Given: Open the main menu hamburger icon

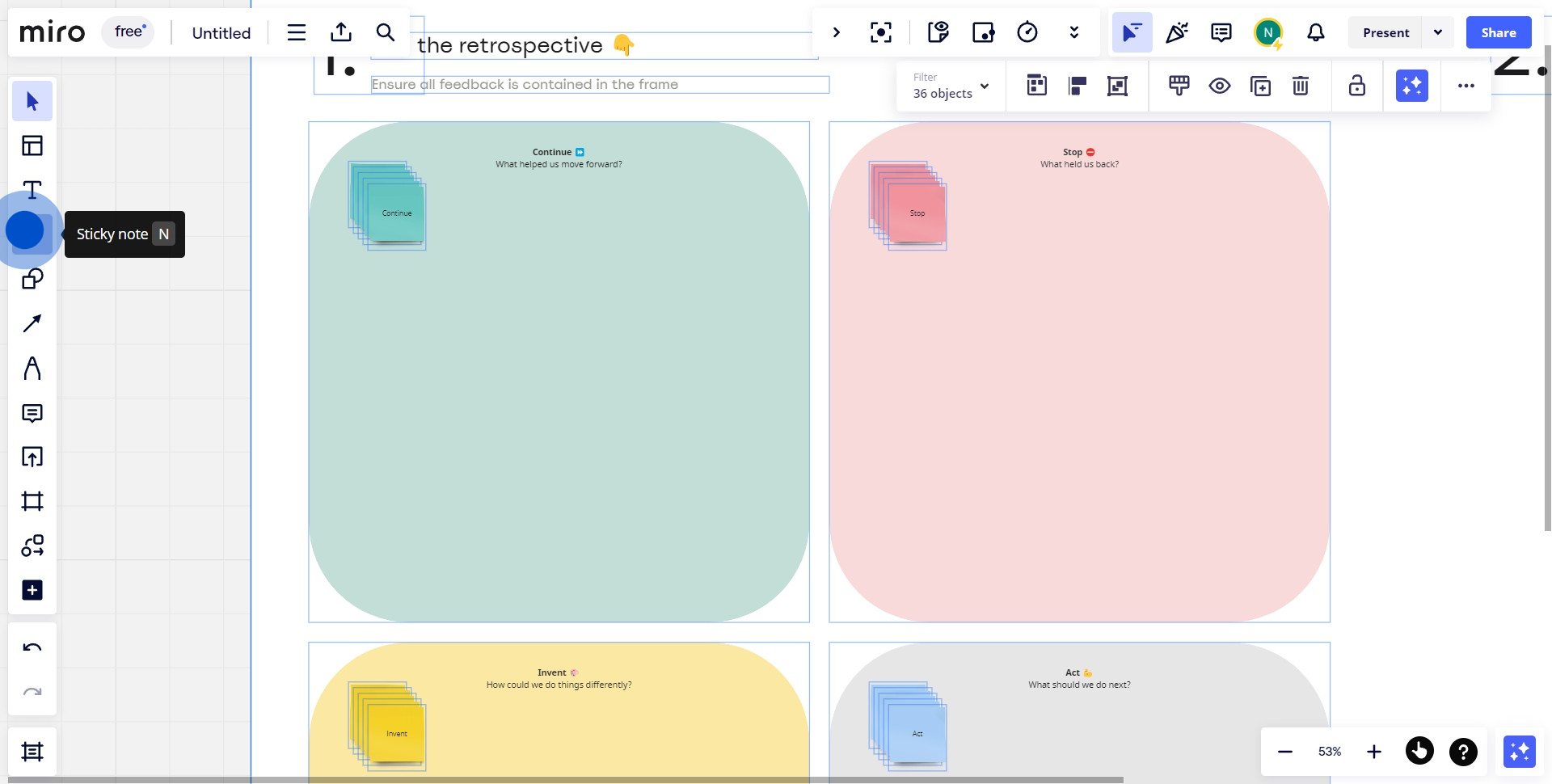Looking at the screenshot, I should [297, 32].
